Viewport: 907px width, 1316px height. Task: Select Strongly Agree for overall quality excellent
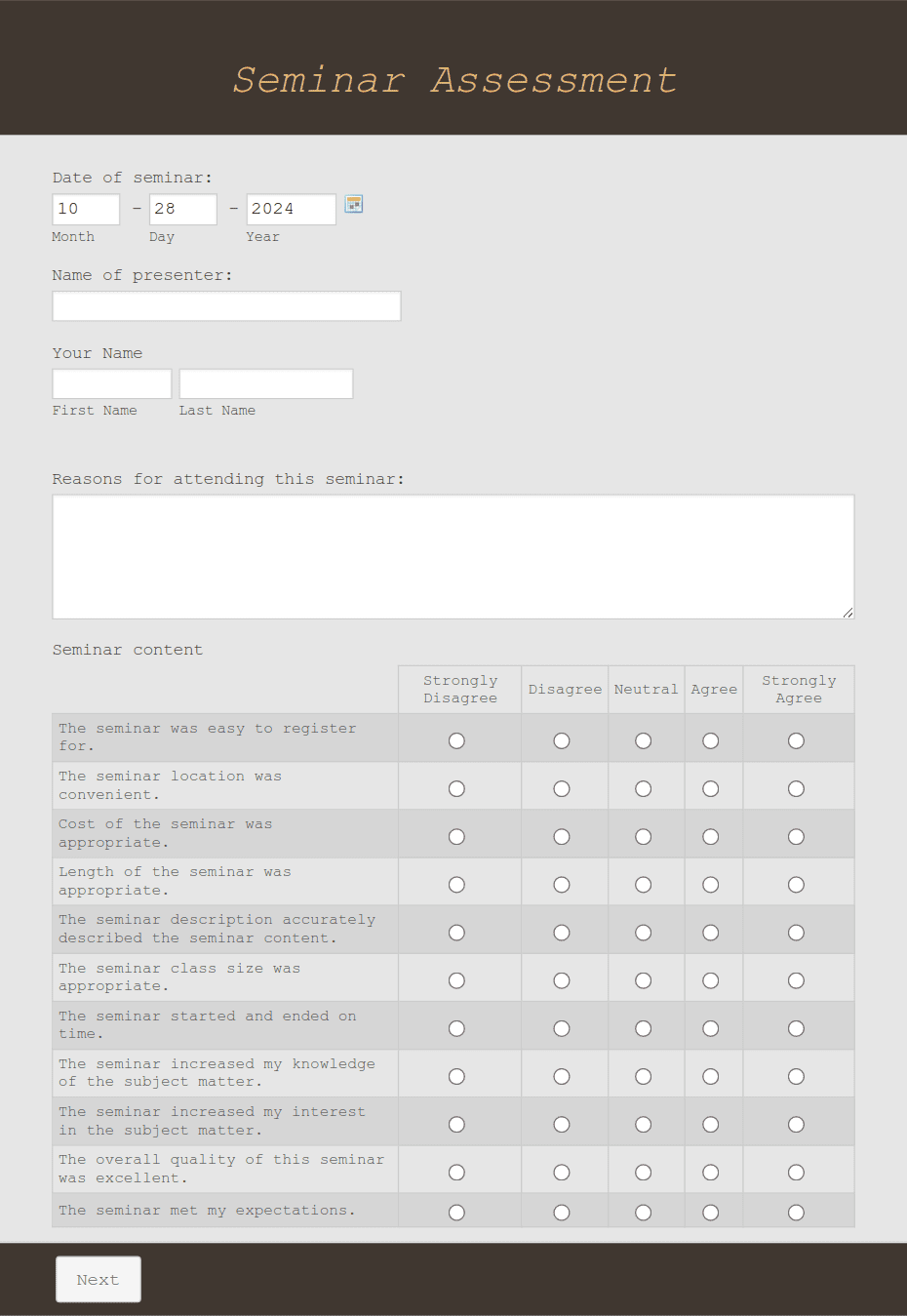(x=797, y=1173)
